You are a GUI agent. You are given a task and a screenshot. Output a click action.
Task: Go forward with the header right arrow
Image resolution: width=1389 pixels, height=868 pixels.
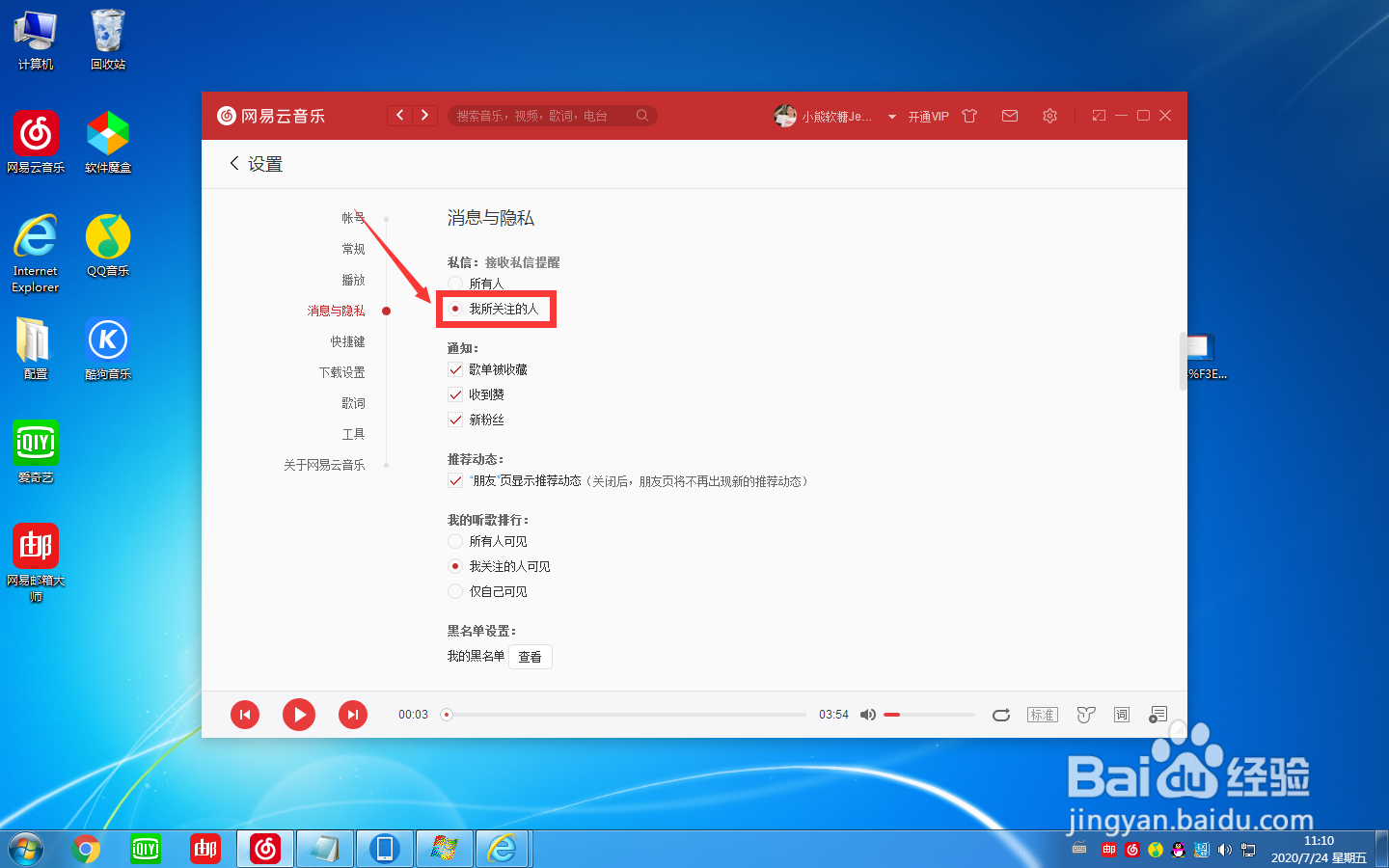pyautogui.click(x=425, y=116)
